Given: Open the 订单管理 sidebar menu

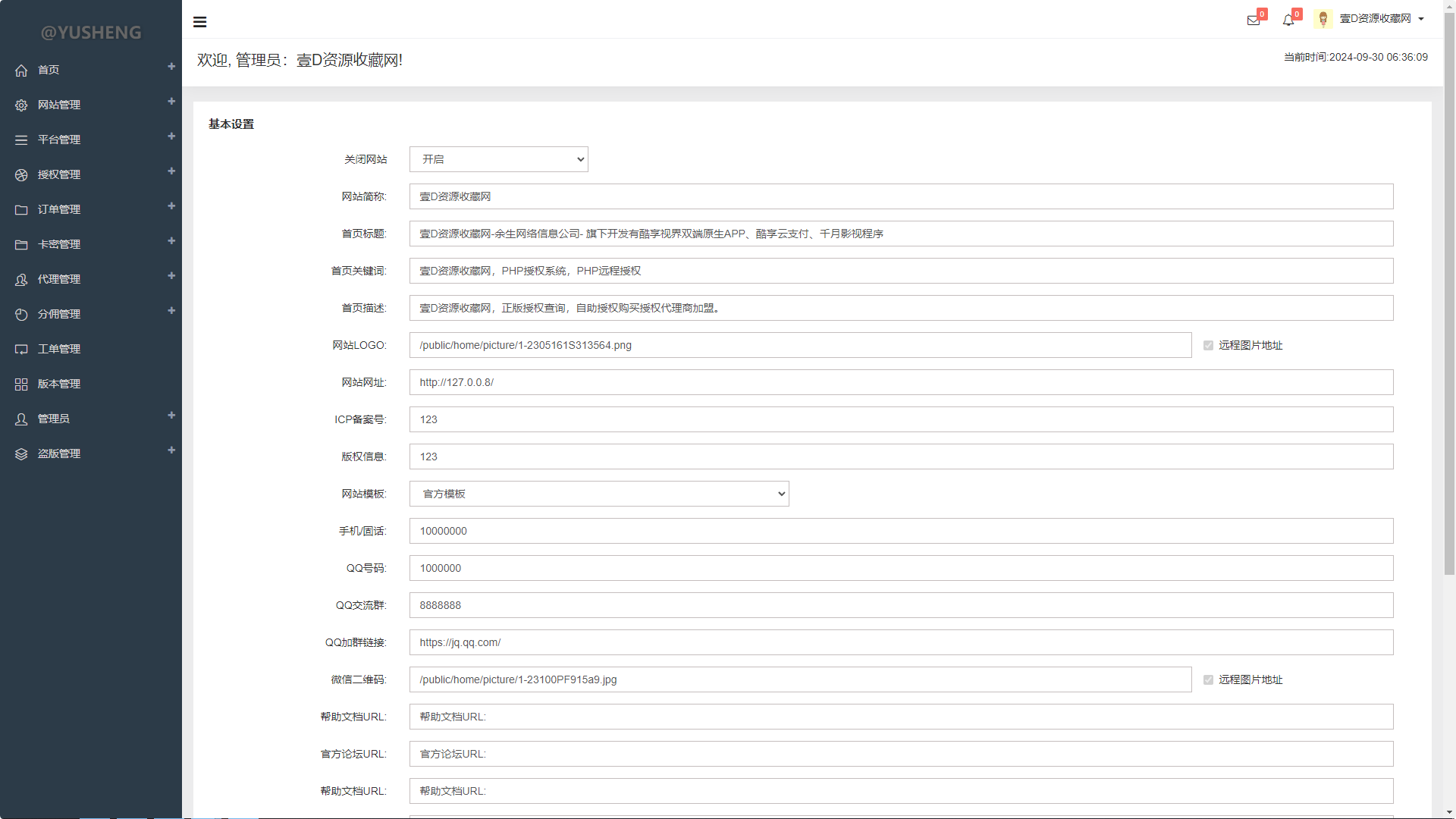Looking at the screenshot, I should click(59, 209).
